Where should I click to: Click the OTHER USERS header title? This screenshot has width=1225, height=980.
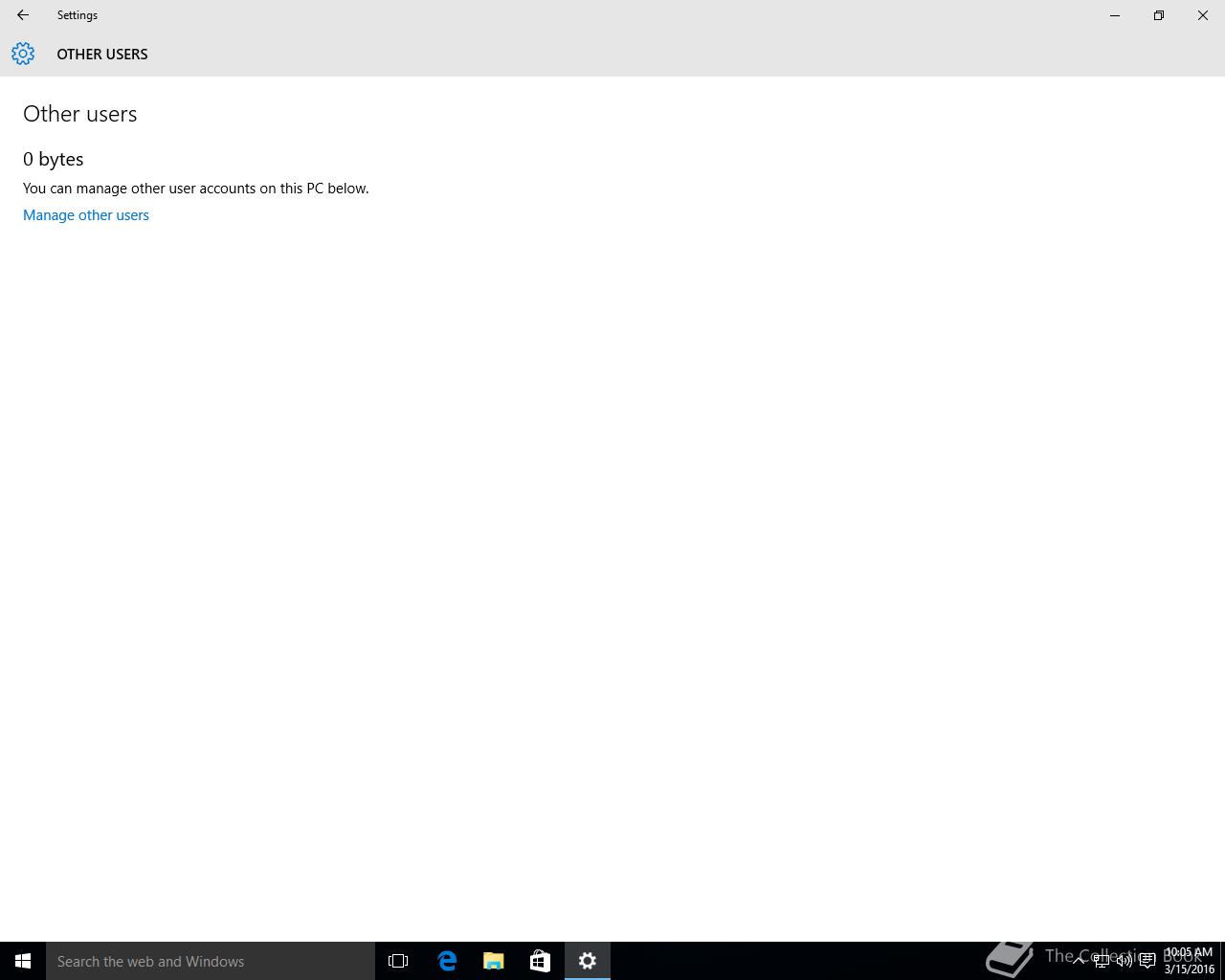[x=102, y=55]
